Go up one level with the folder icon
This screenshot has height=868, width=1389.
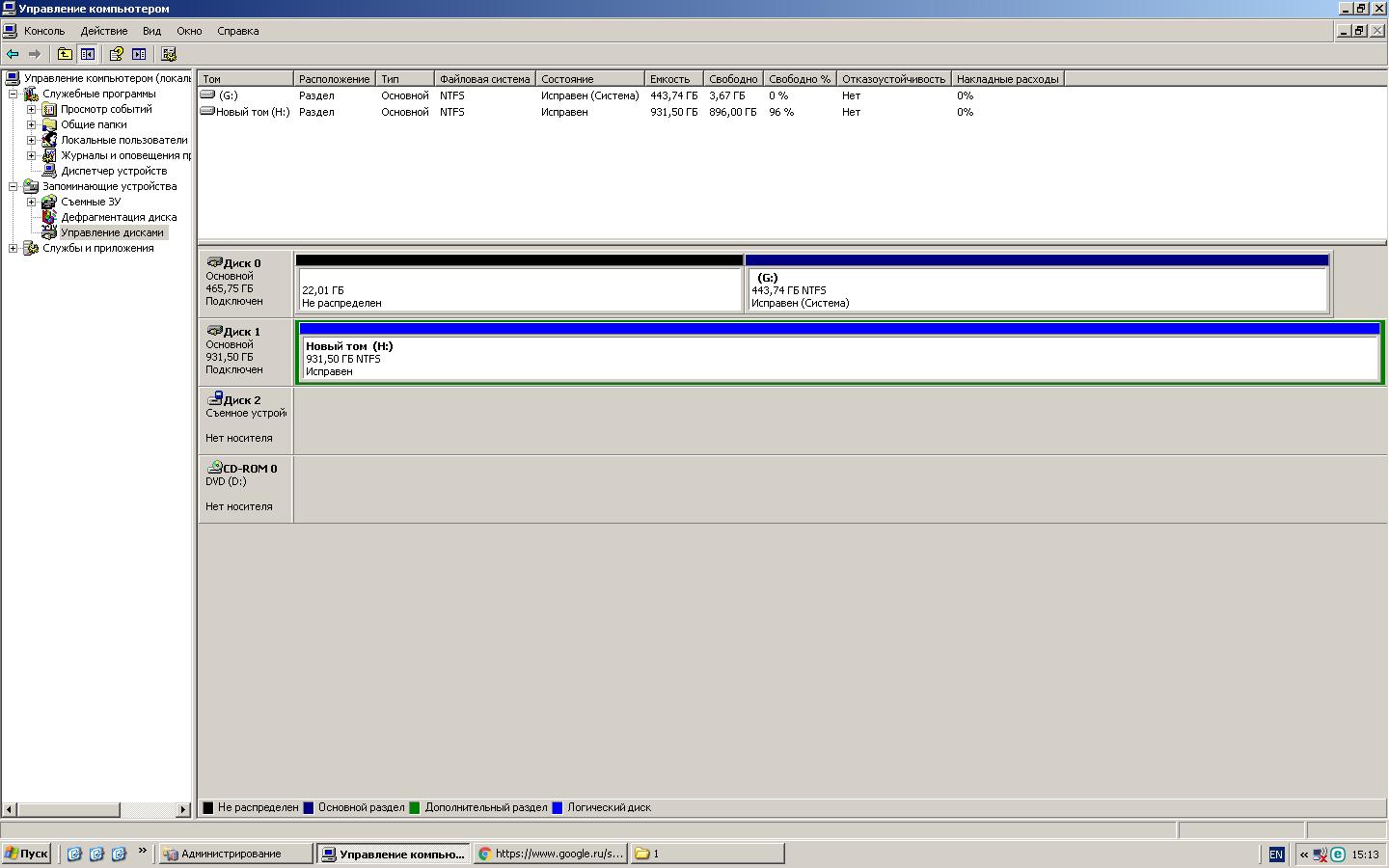[x=65, y=54]
